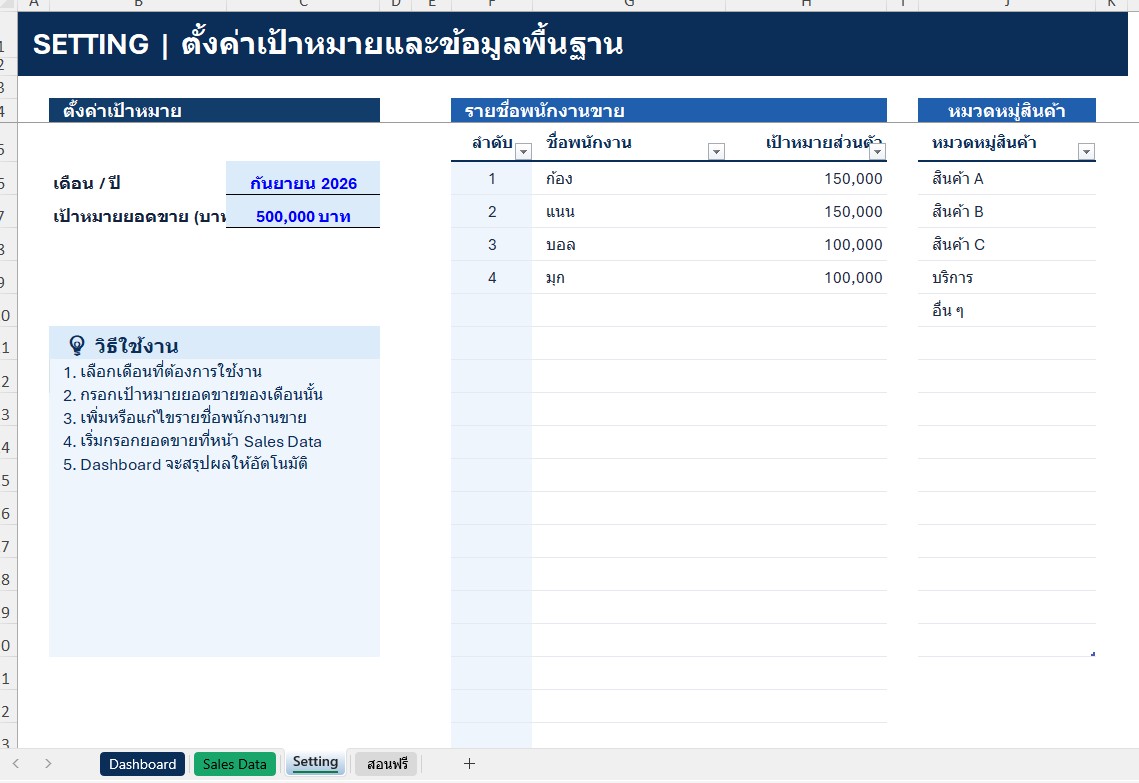
Task: Click the lightbulb icon beside วิธีใช้งาน
Action: tap(76, 345)
